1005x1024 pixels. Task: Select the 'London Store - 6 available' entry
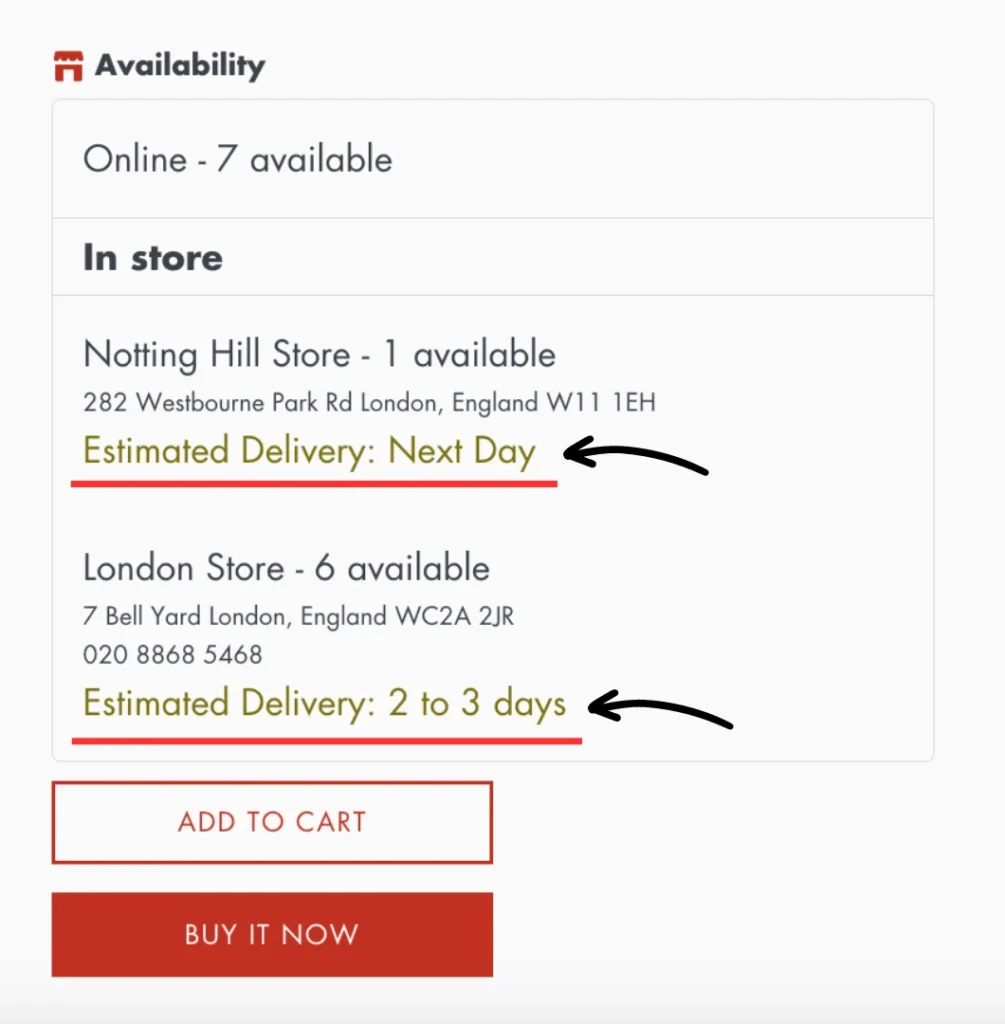point(287,568)
